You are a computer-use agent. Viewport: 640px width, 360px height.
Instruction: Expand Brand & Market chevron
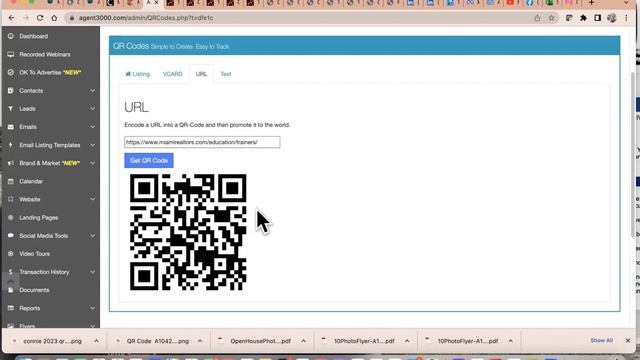pos(93,163)
